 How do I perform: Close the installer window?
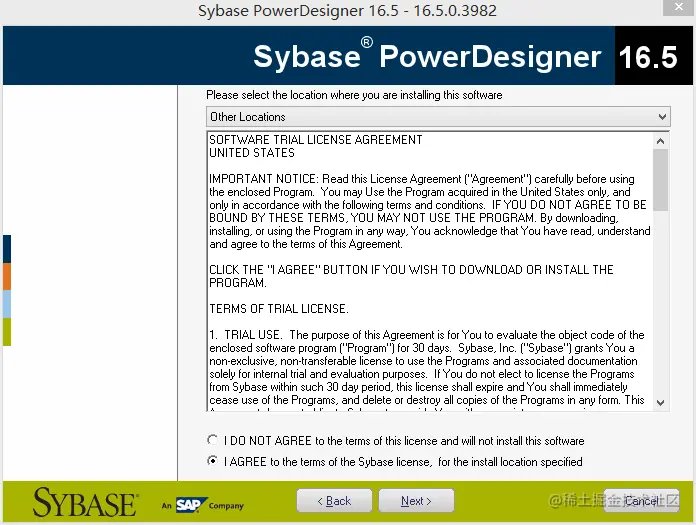pos(679,7)
